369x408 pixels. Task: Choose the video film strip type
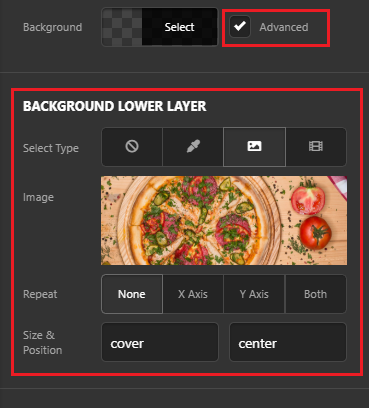(x=316, y=147)
